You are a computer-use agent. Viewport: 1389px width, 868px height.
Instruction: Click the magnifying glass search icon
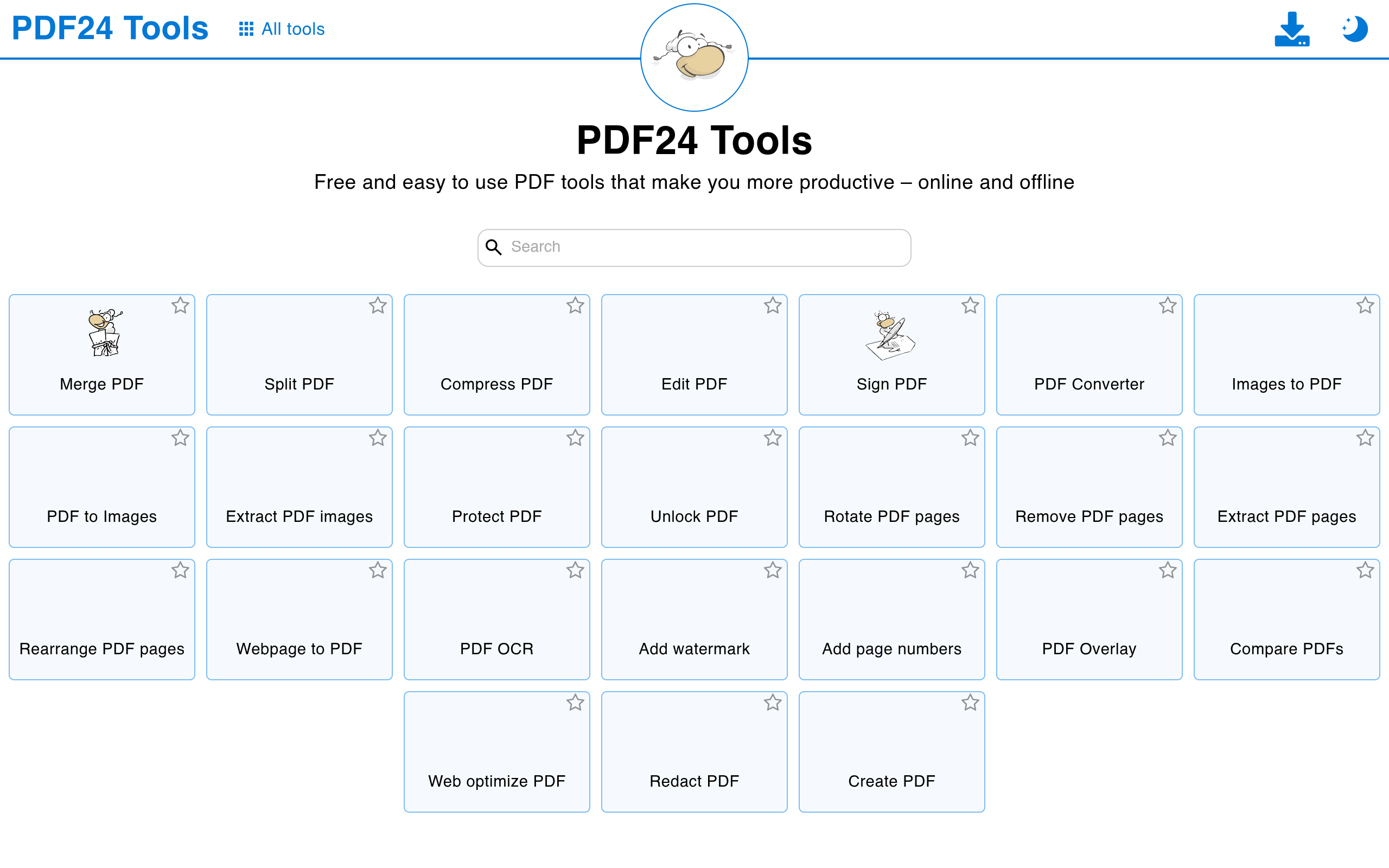(x=494, y=247)
